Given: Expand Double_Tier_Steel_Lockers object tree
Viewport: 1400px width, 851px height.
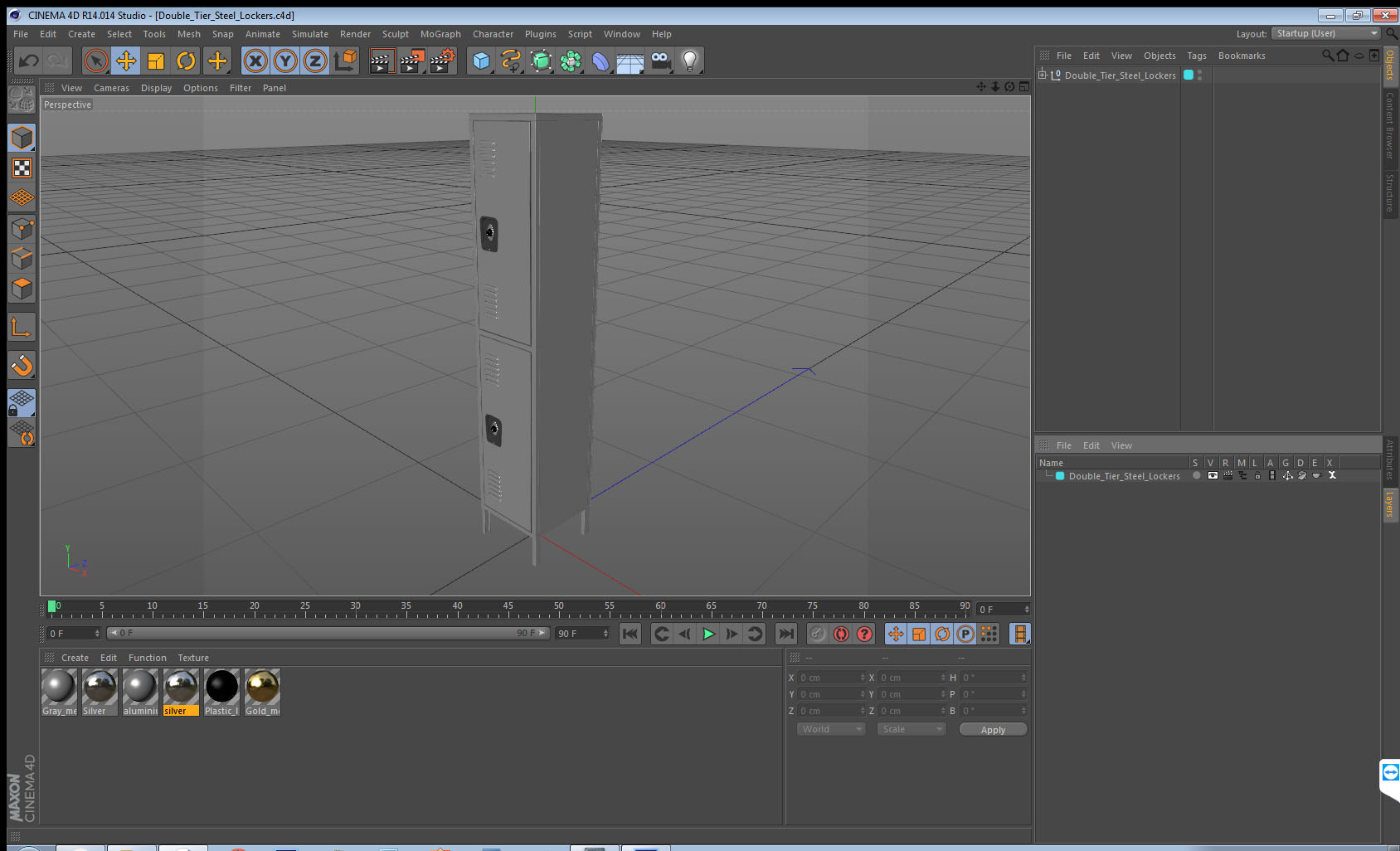Looking at the screenshot, I should 1043,75.
